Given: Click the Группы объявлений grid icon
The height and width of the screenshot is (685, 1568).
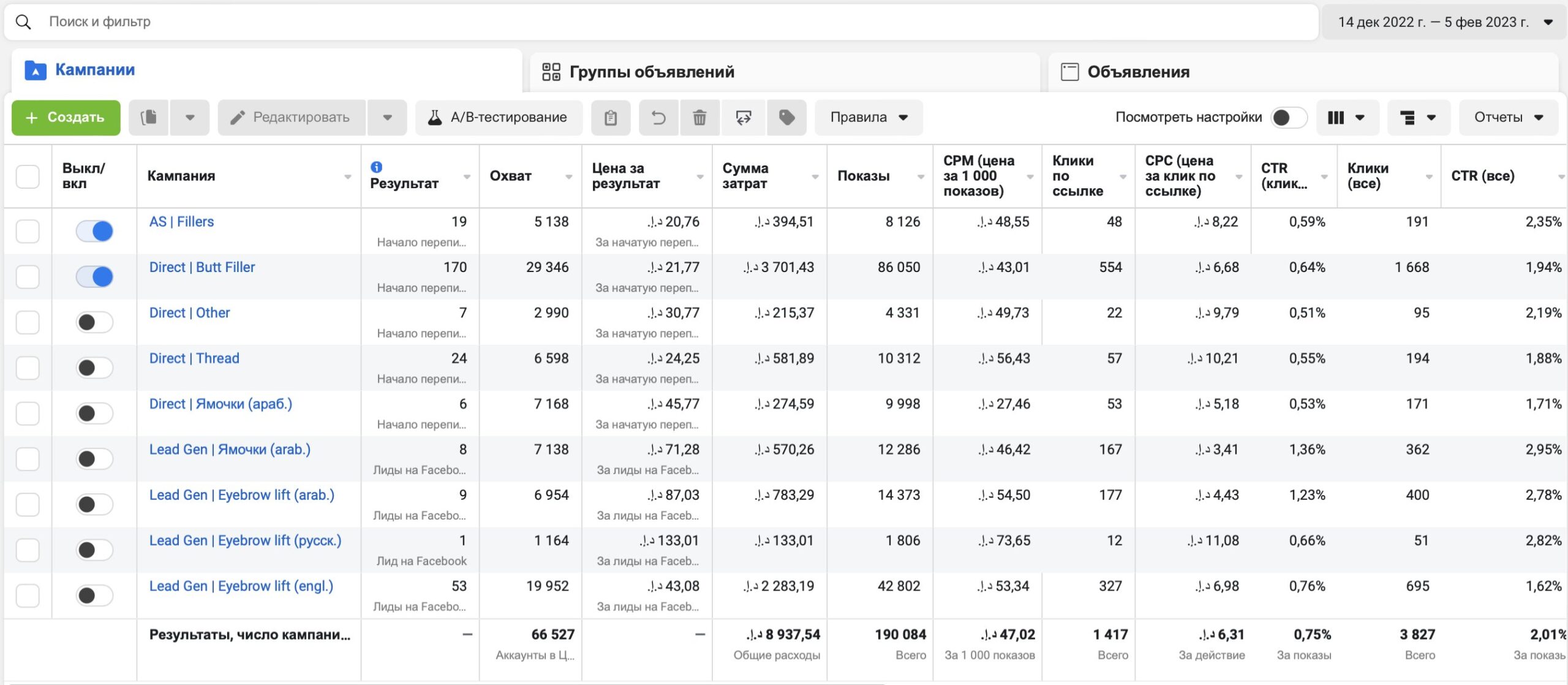Looking at the screenshot, I should 551,72.
